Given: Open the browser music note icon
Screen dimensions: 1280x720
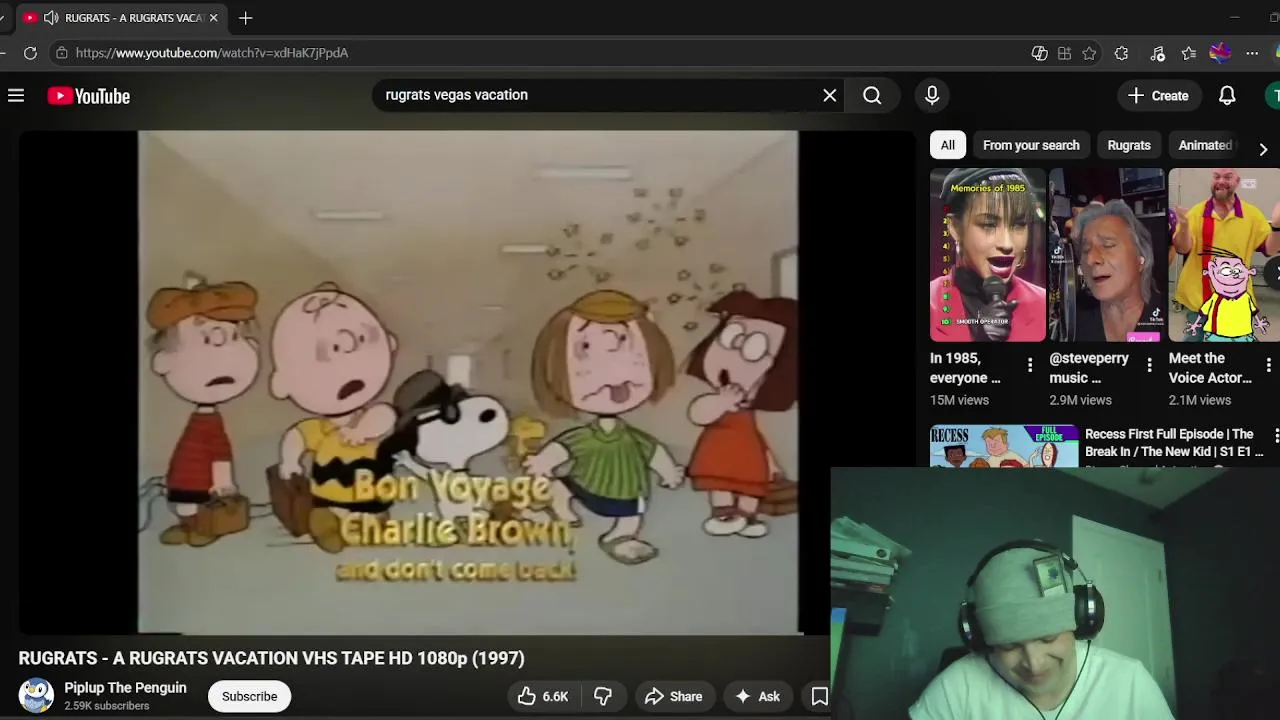Looking at the screenshot, I should click(1157, 53).
